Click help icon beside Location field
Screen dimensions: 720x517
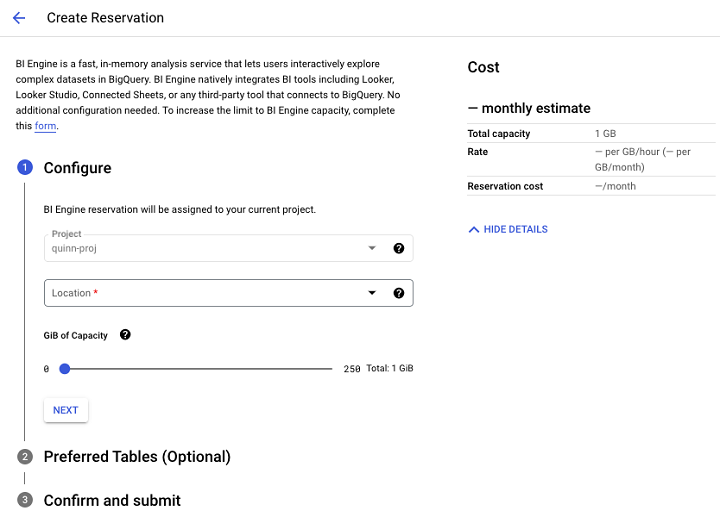click(x=399, y=293)
